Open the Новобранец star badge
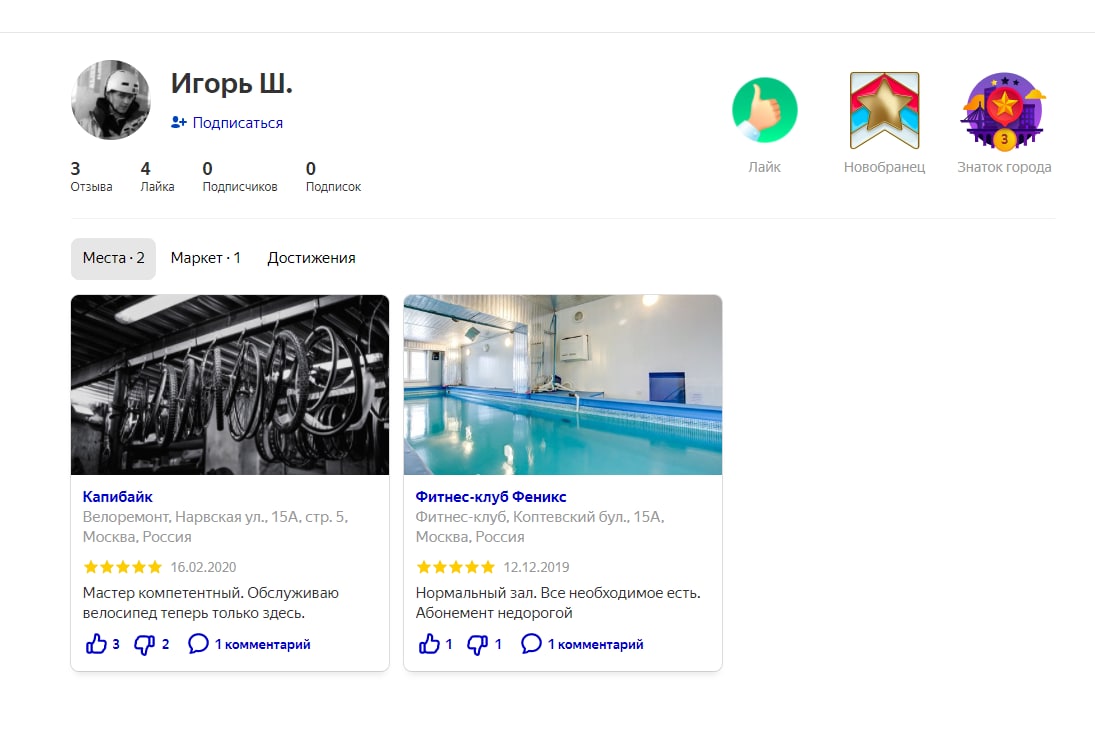The height and width of the screenshot is (753, 1095). tap(884, 110)
